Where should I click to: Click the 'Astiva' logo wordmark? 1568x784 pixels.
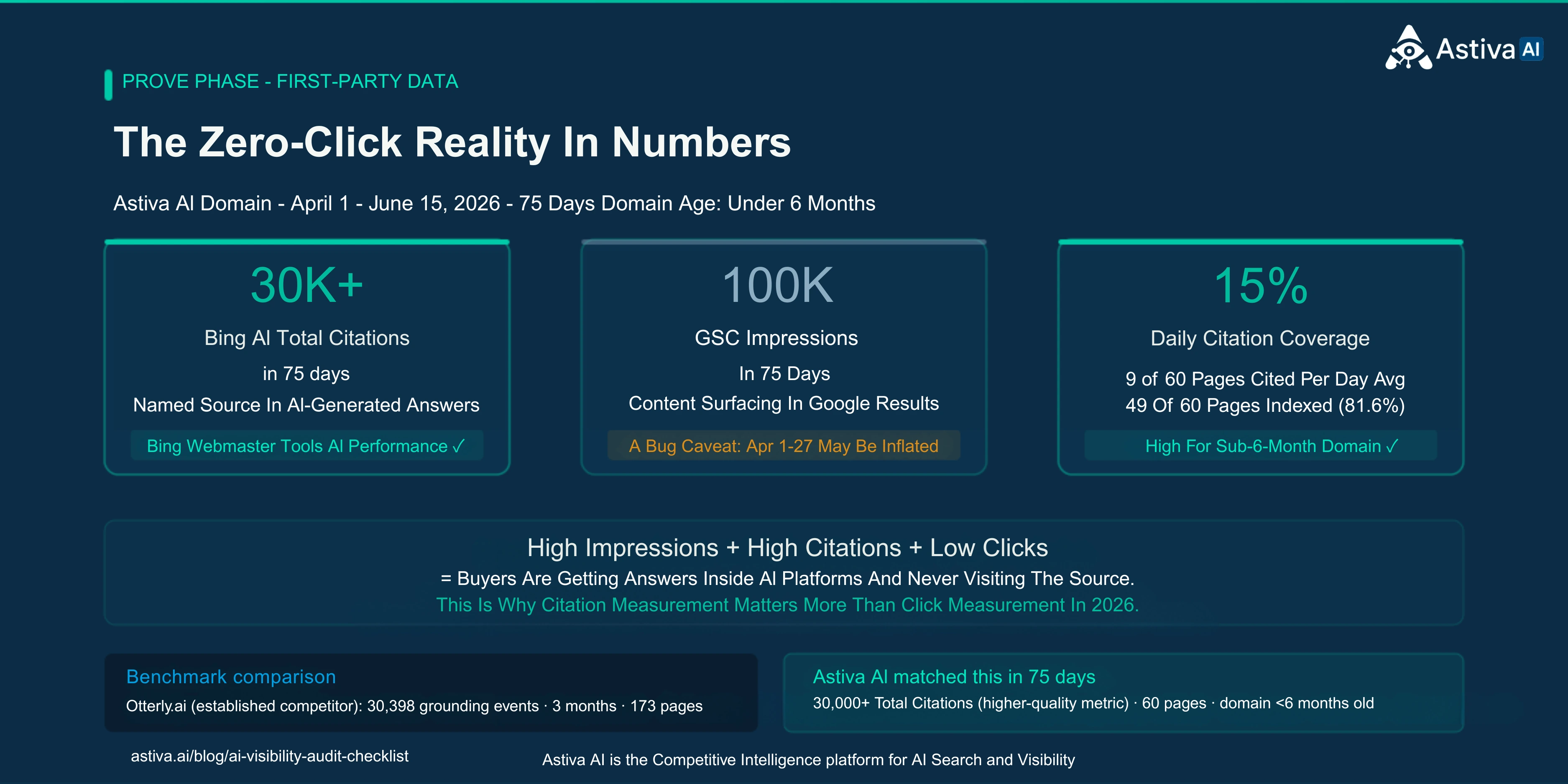(1476, 49)
